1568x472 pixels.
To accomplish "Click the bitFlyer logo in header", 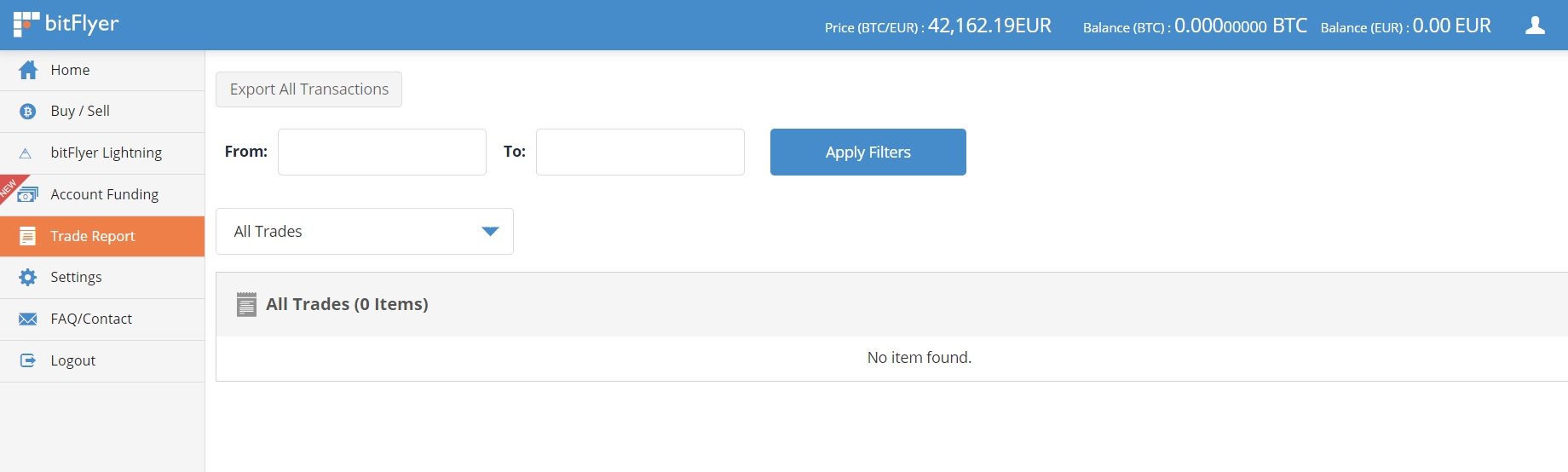I will [66, 24].
